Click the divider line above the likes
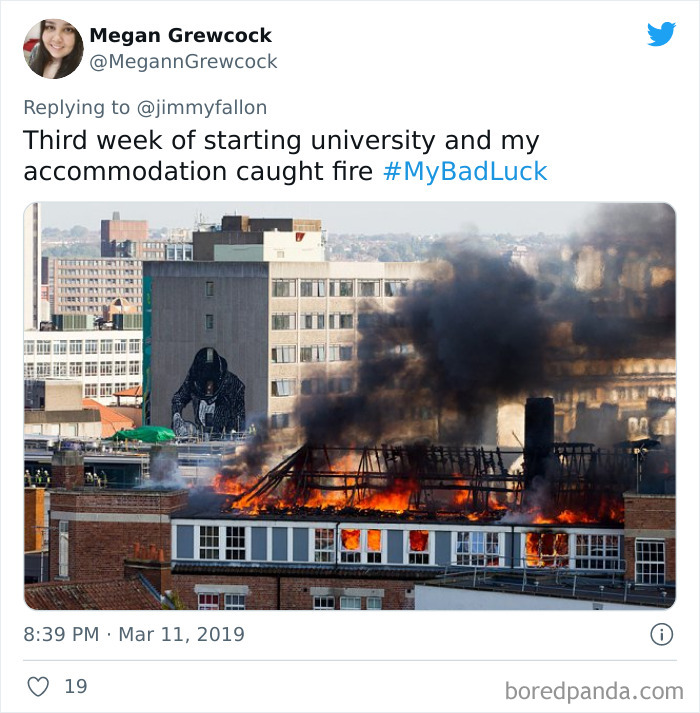This screenshot has width=700, height=713. (350, 660)
